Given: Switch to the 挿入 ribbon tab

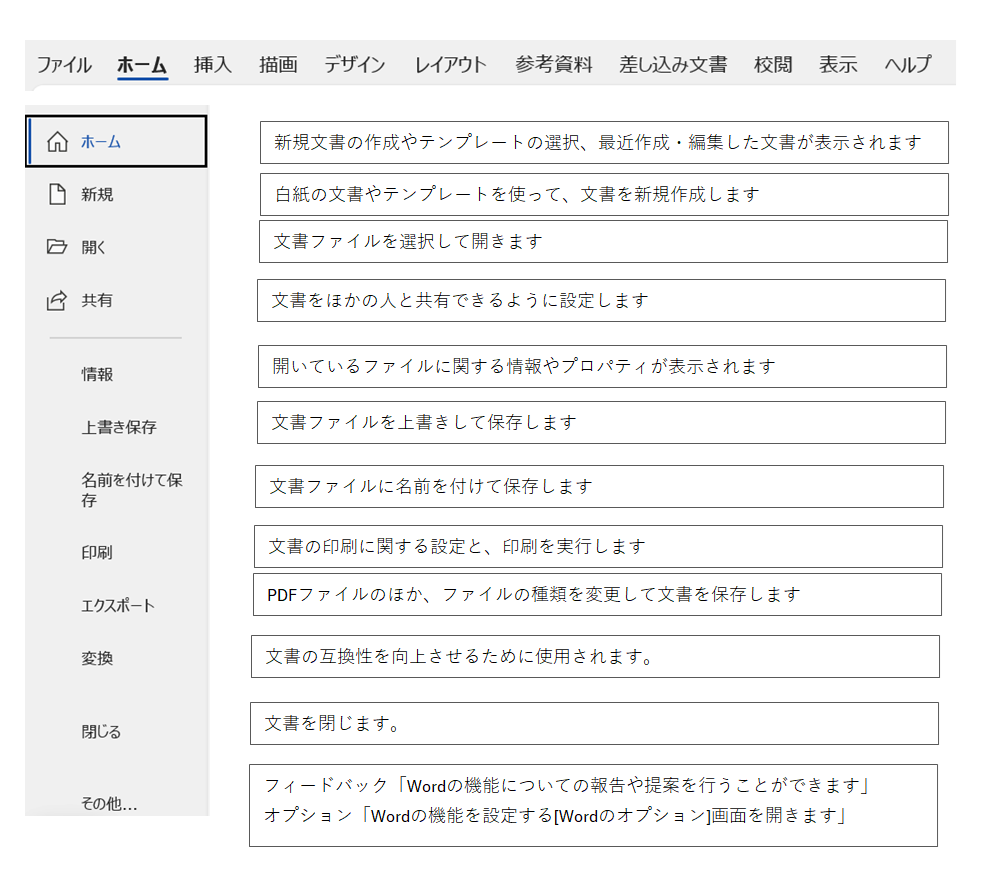Looking at the screenshot, I should pyautogui.click(x=212, y=65).
